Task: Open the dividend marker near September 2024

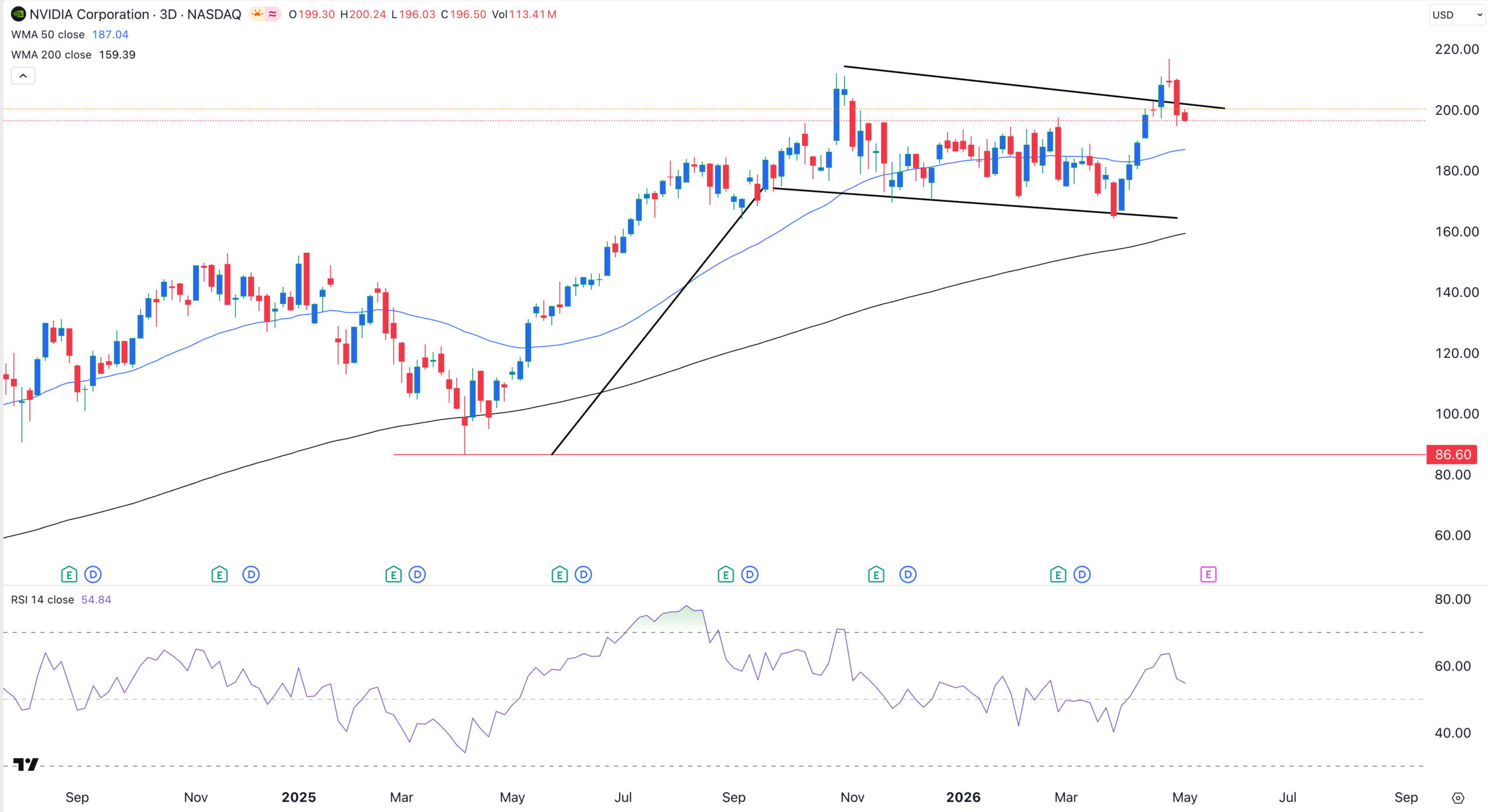Action: click(x=93, y=575)
